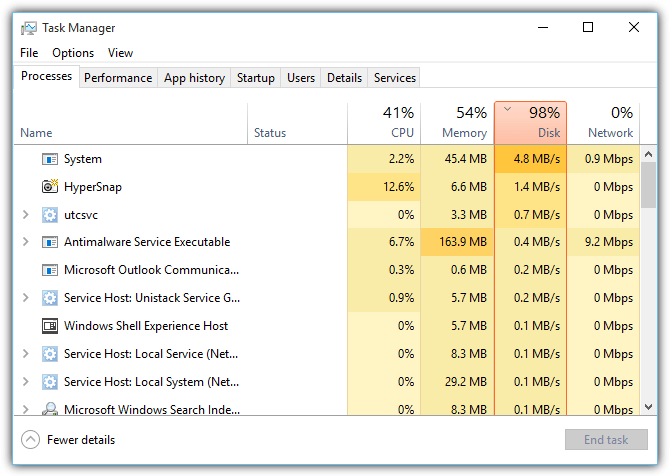The image size is (670, 476).
Task: Expand Service Host: Unistack Service group
Action: 26,297
